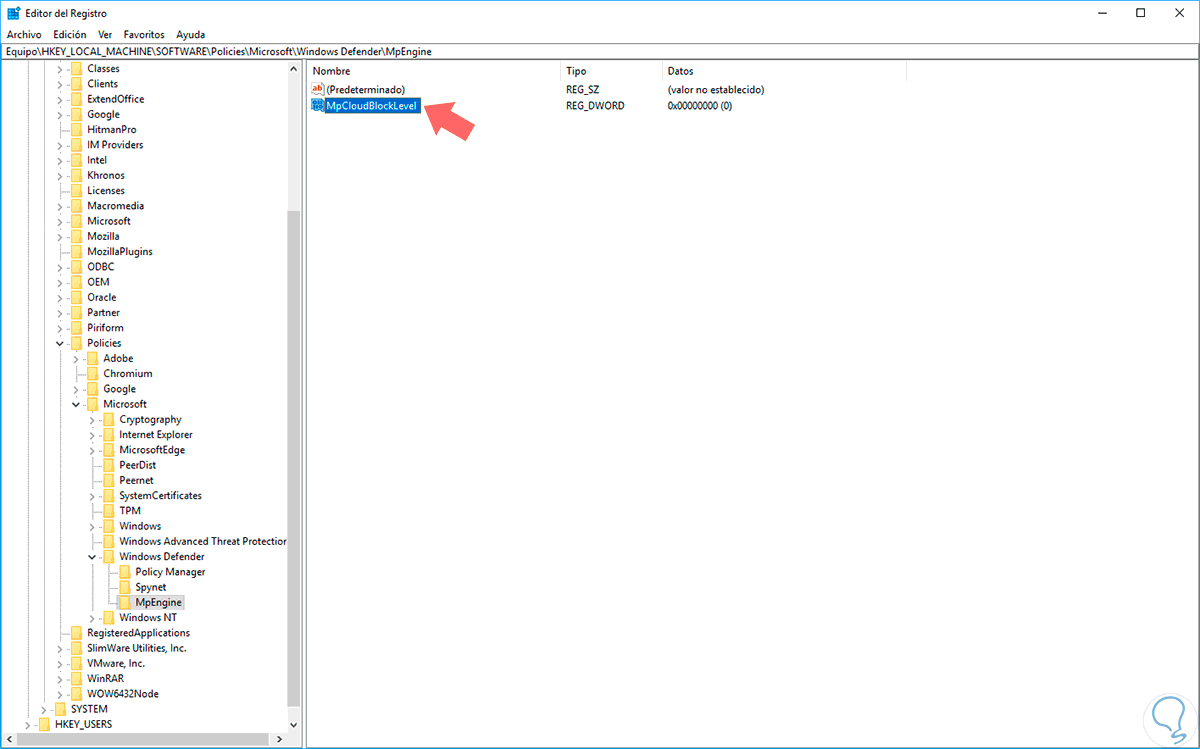Expand the Cryptography key
Screen dimensions: 1200x749
coord(92,419)
